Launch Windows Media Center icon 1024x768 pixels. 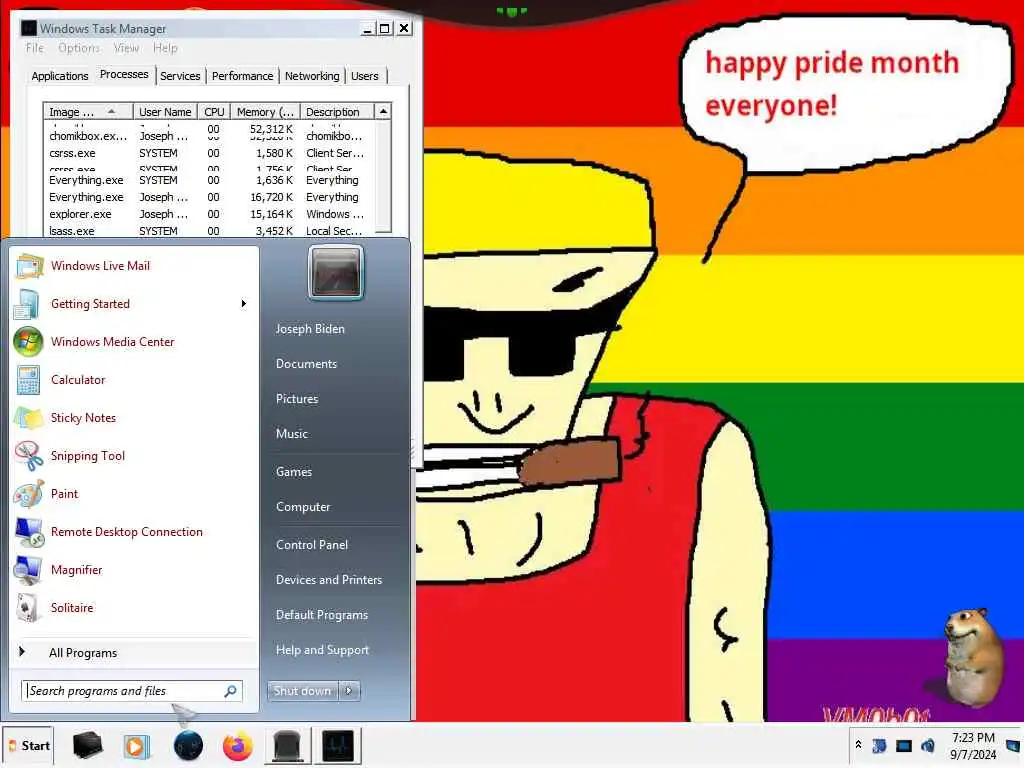click(29, 342)
